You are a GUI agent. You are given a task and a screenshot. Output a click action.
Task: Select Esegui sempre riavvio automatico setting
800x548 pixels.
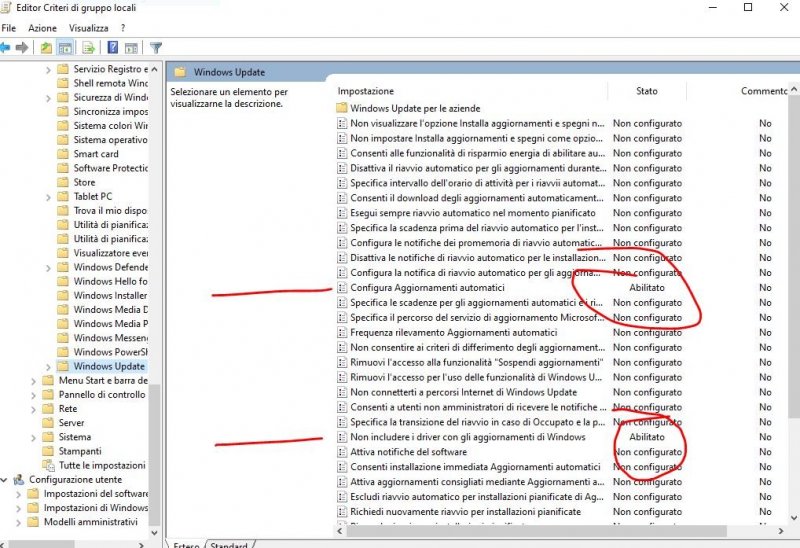(472, 213)
